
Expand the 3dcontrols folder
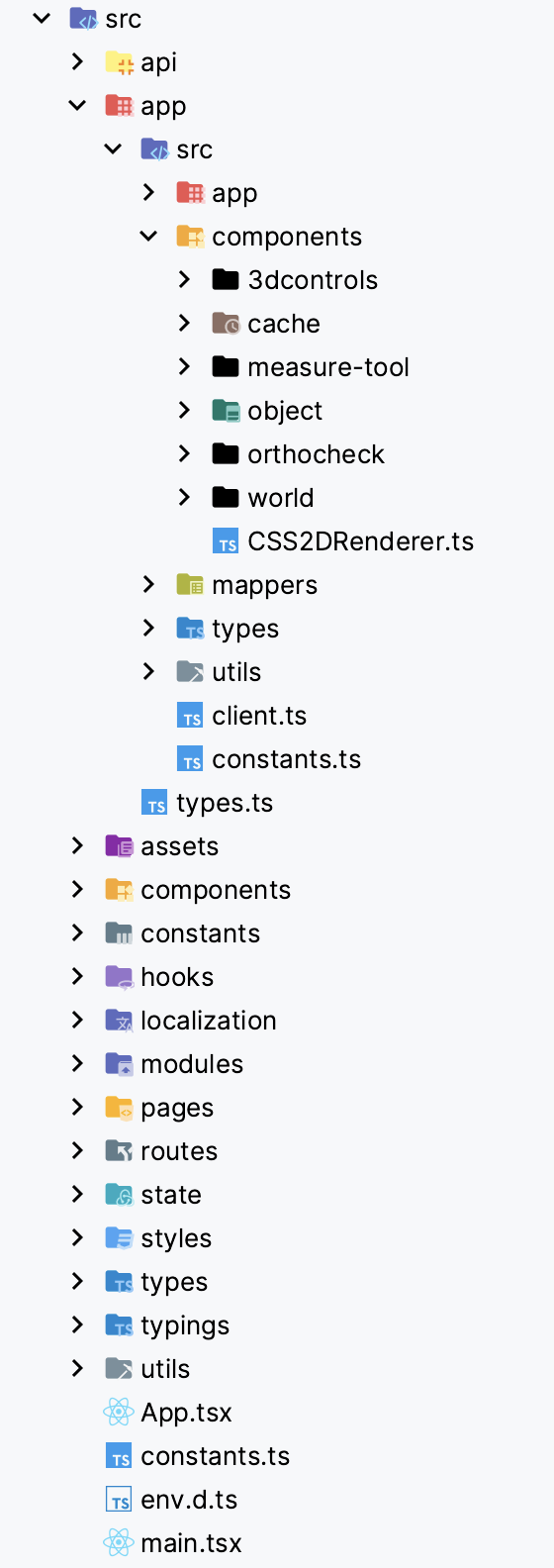[x=184, y=280]
